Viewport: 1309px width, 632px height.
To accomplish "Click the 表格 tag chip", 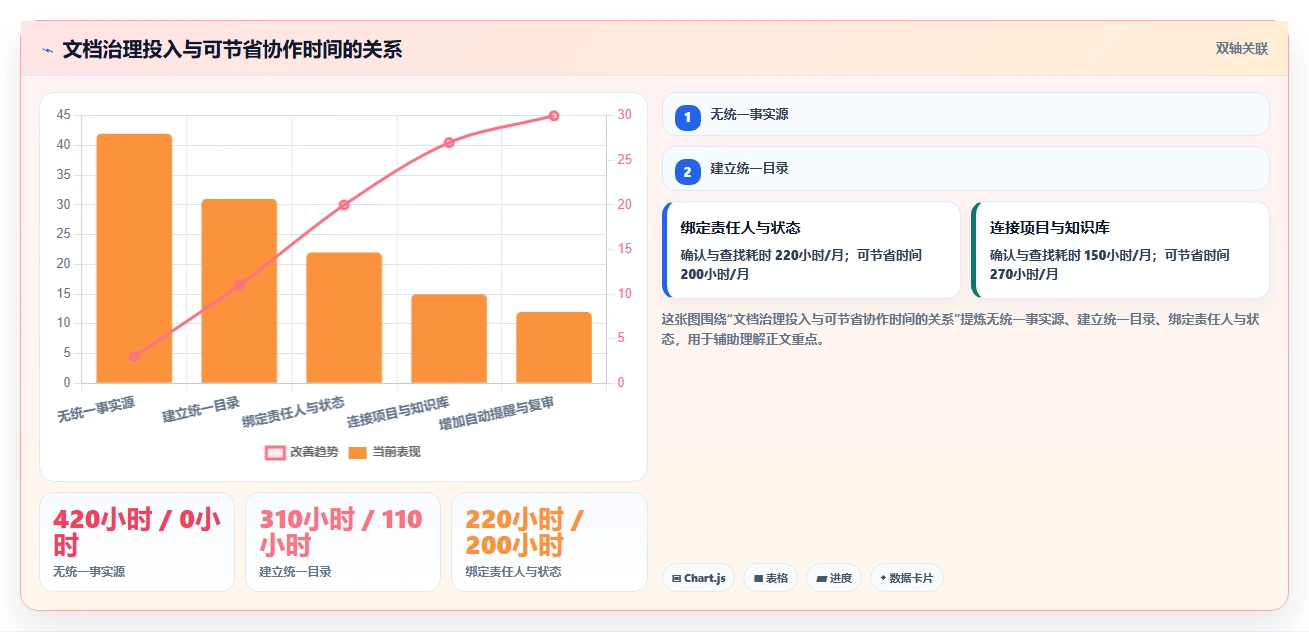I will pyautogui.click(x=770, y=578).
